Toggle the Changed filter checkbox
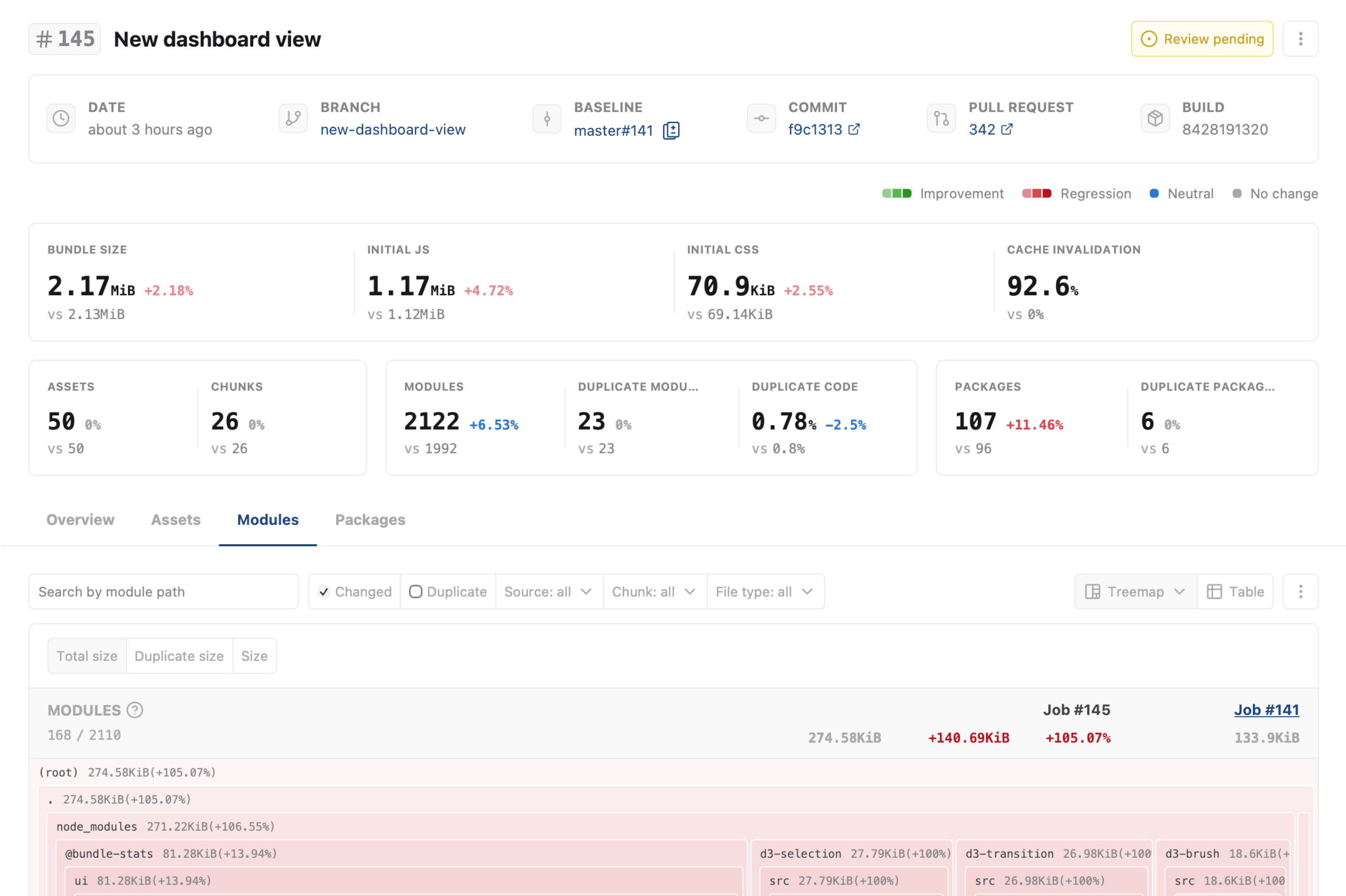The image size is (1346, 896). pyautogui.click(x=324, y=591)
